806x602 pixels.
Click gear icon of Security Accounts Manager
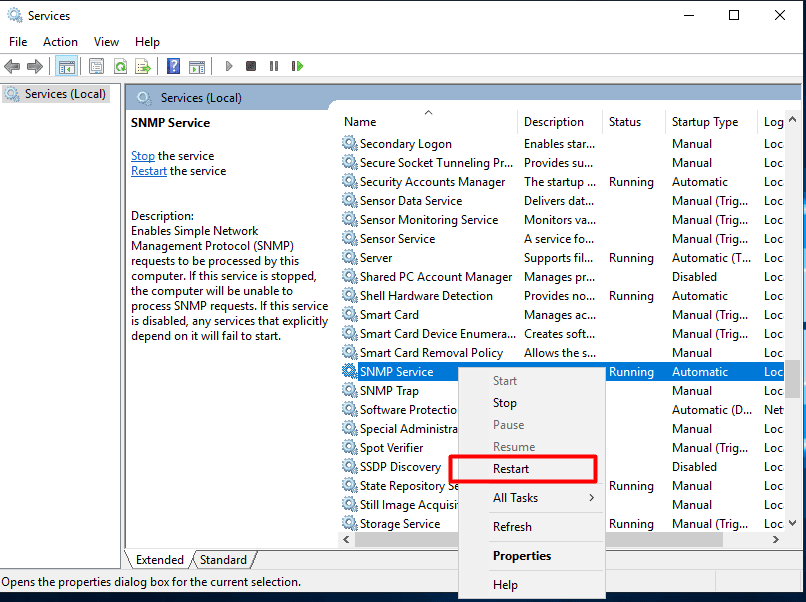pos(350,181)
